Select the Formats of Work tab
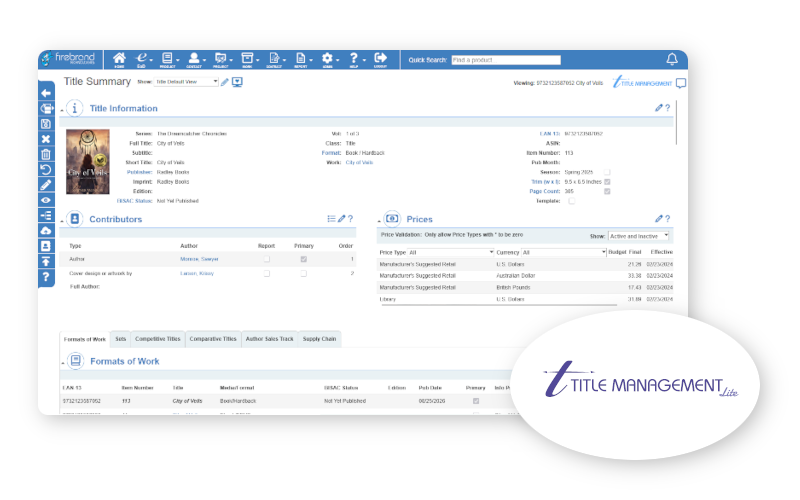Image resolution: width=800 pixels, height=500 pixels. [x=85, y=339]
